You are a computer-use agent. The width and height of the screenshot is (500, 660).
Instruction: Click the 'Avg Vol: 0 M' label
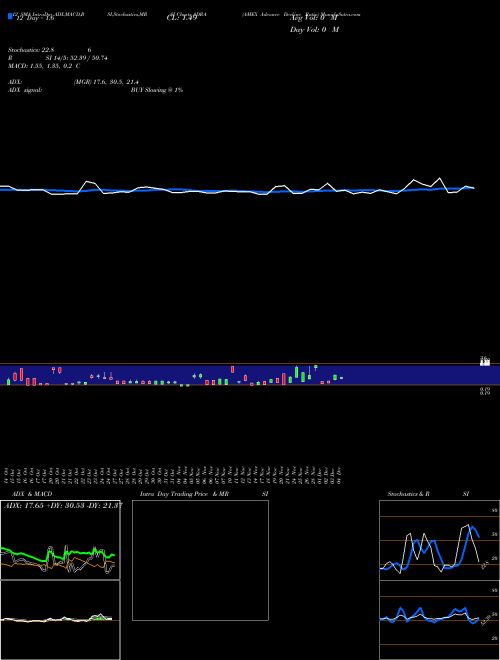(314, 18)
